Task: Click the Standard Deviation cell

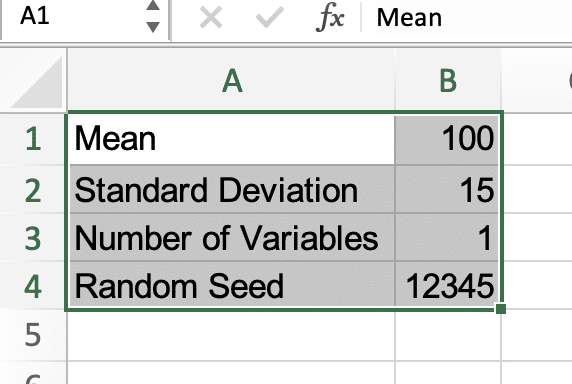Action: click(x=232, y=189)
